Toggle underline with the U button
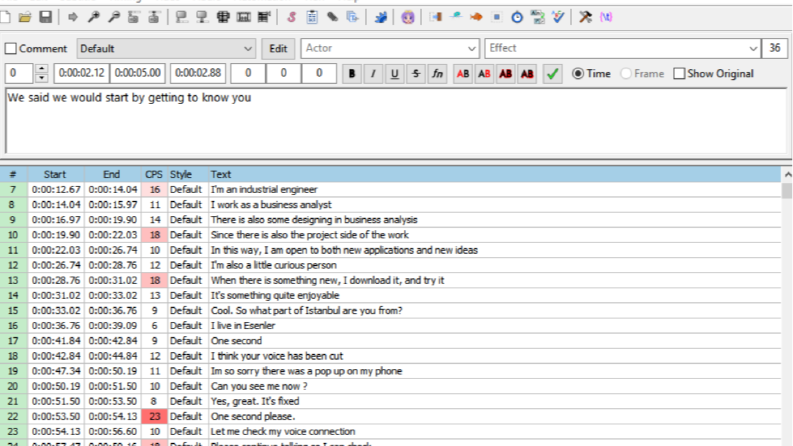The width and height of the screenshot is (793, 446). (x=394, y=74)
